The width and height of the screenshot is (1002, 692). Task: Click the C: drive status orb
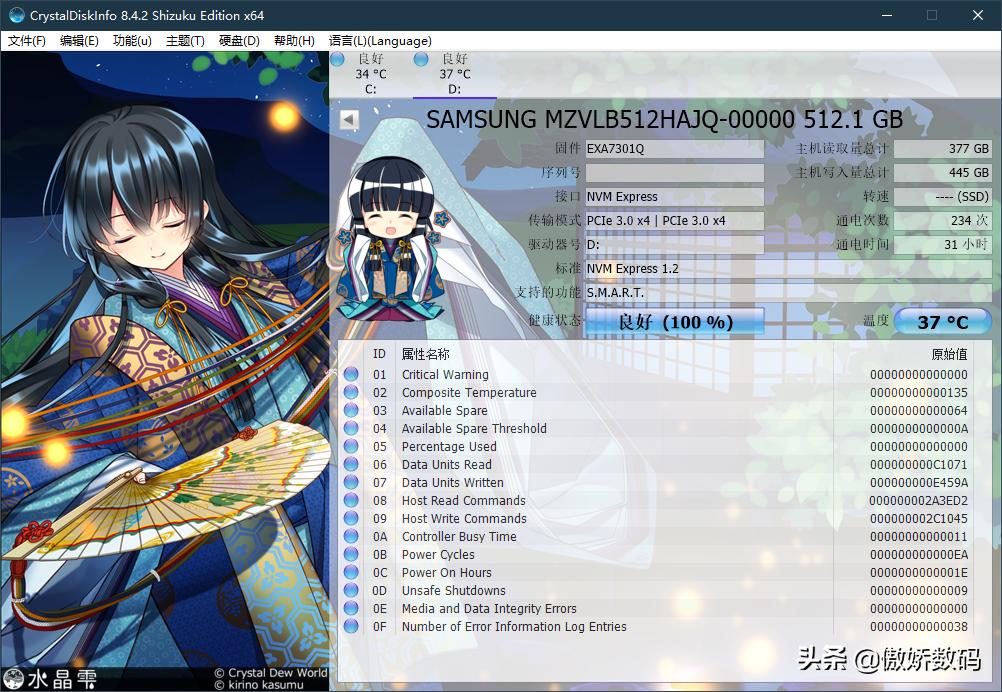pyautogui.click(x=338, y=60)
